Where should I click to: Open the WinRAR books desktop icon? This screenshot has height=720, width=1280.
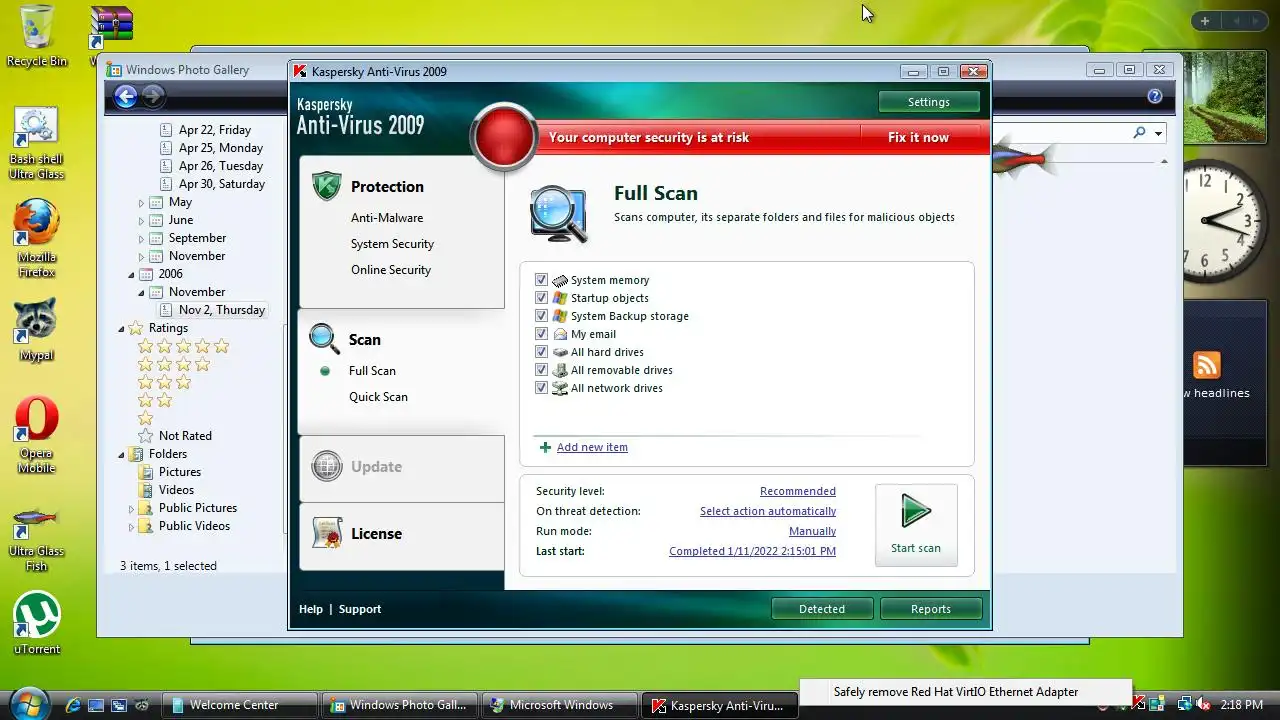(110, 28)
